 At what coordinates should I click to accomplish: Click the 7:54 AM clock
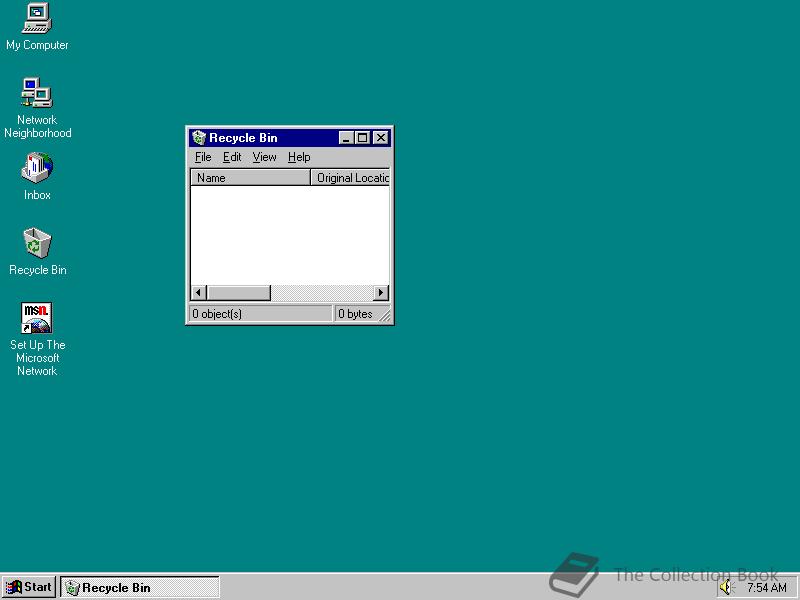(766, 588)
